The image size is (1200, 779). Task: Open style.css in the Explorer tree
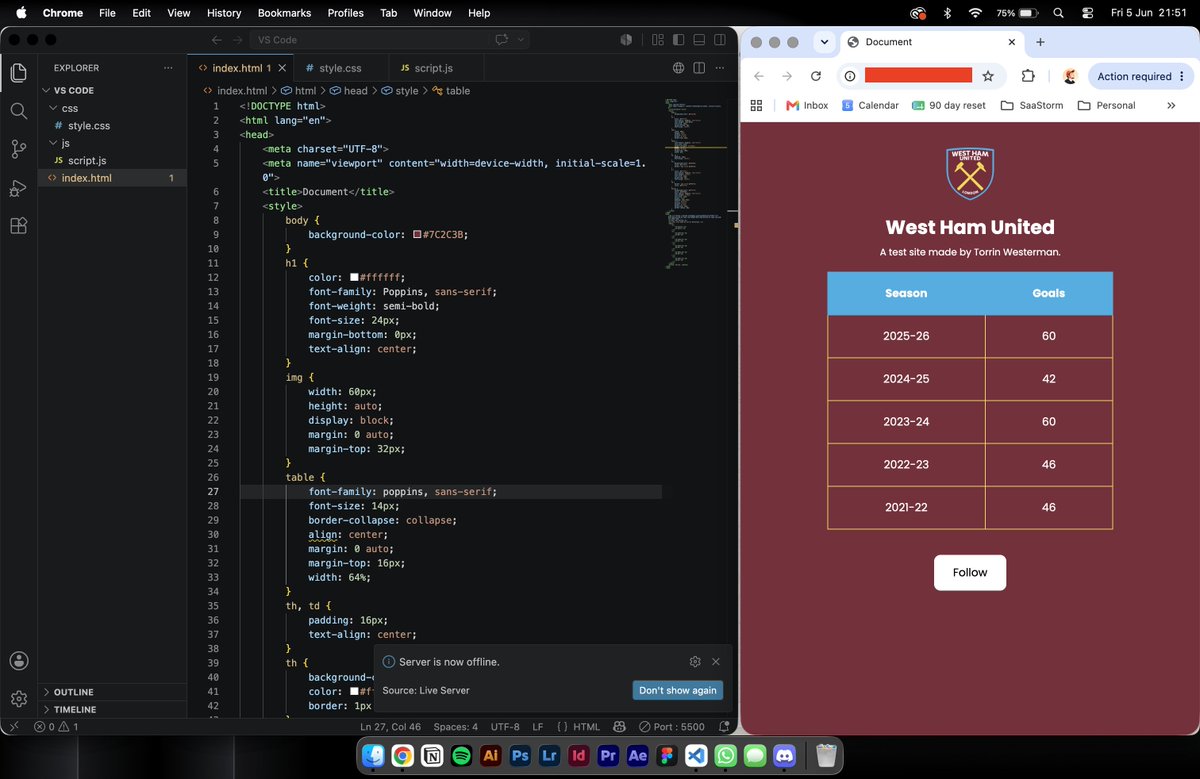click(x=113, y=125)
